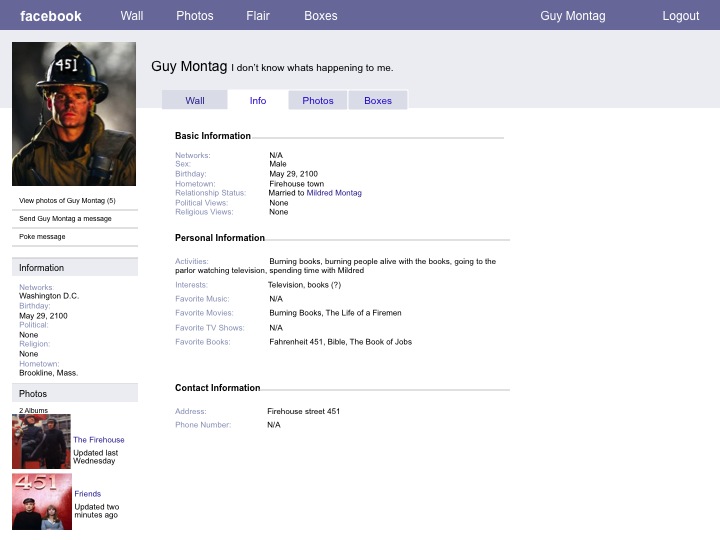Image resolution: width=720 pixels, height=540 pixels.
Task: Open Boxes in the top navigation bar
Action: coord(321,16)
